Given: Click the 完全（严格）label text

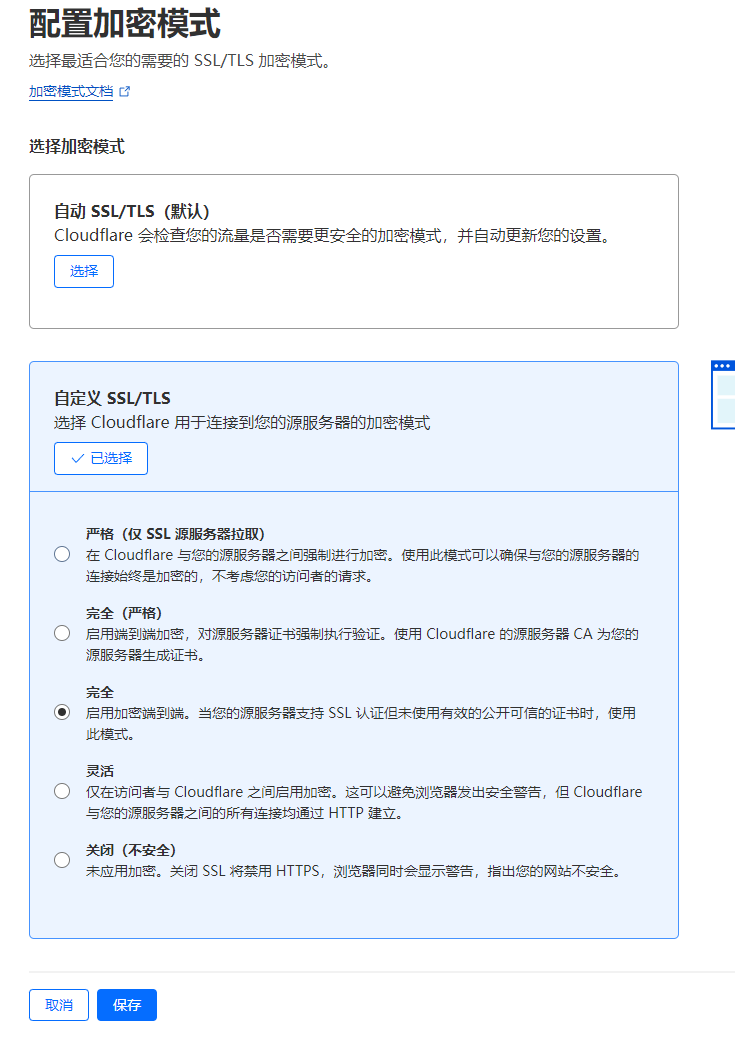Looking at the screenshot, I should pyautogui.click(x=124, y=613).
